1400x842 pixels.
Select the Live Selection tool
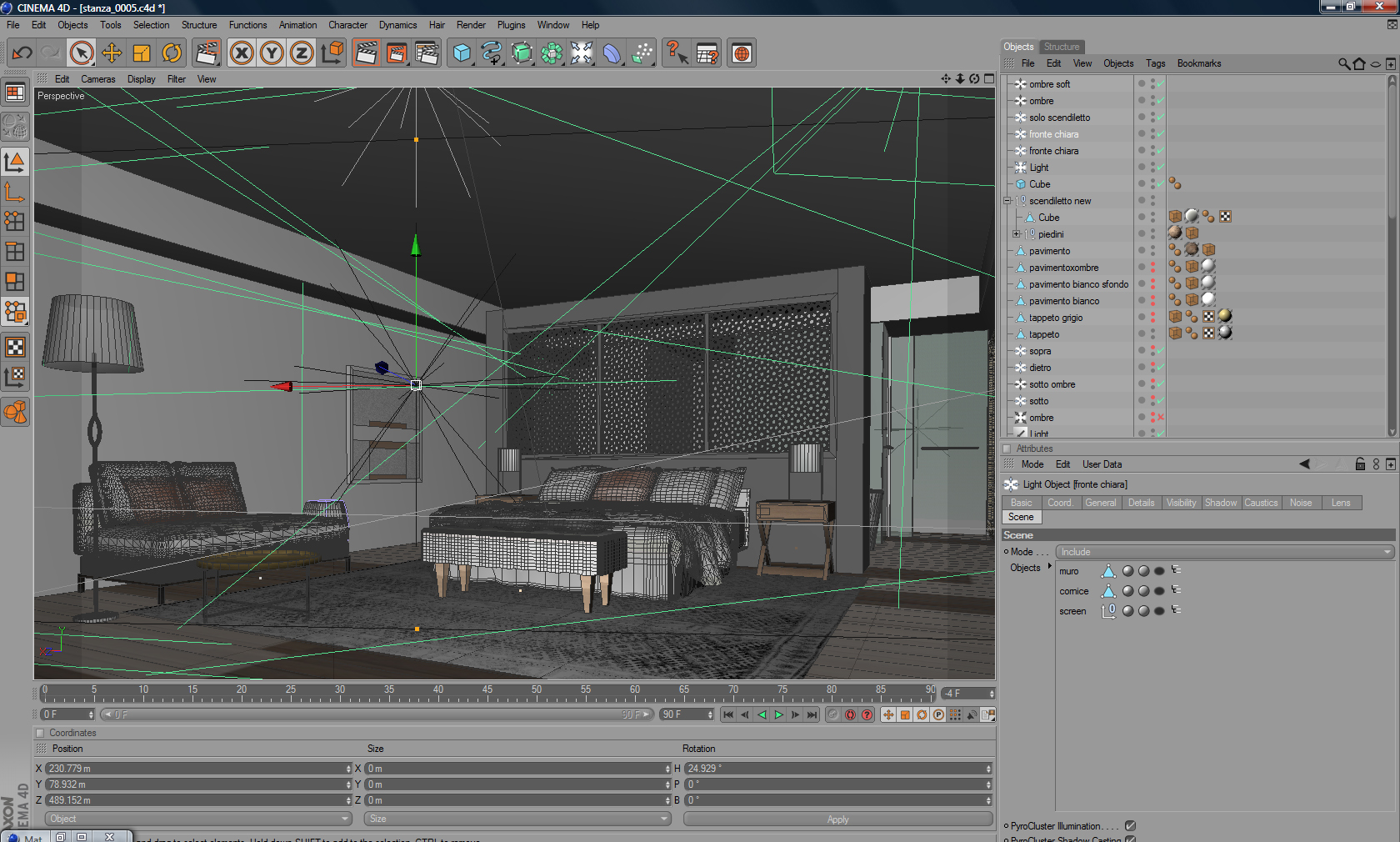point(81,53)
